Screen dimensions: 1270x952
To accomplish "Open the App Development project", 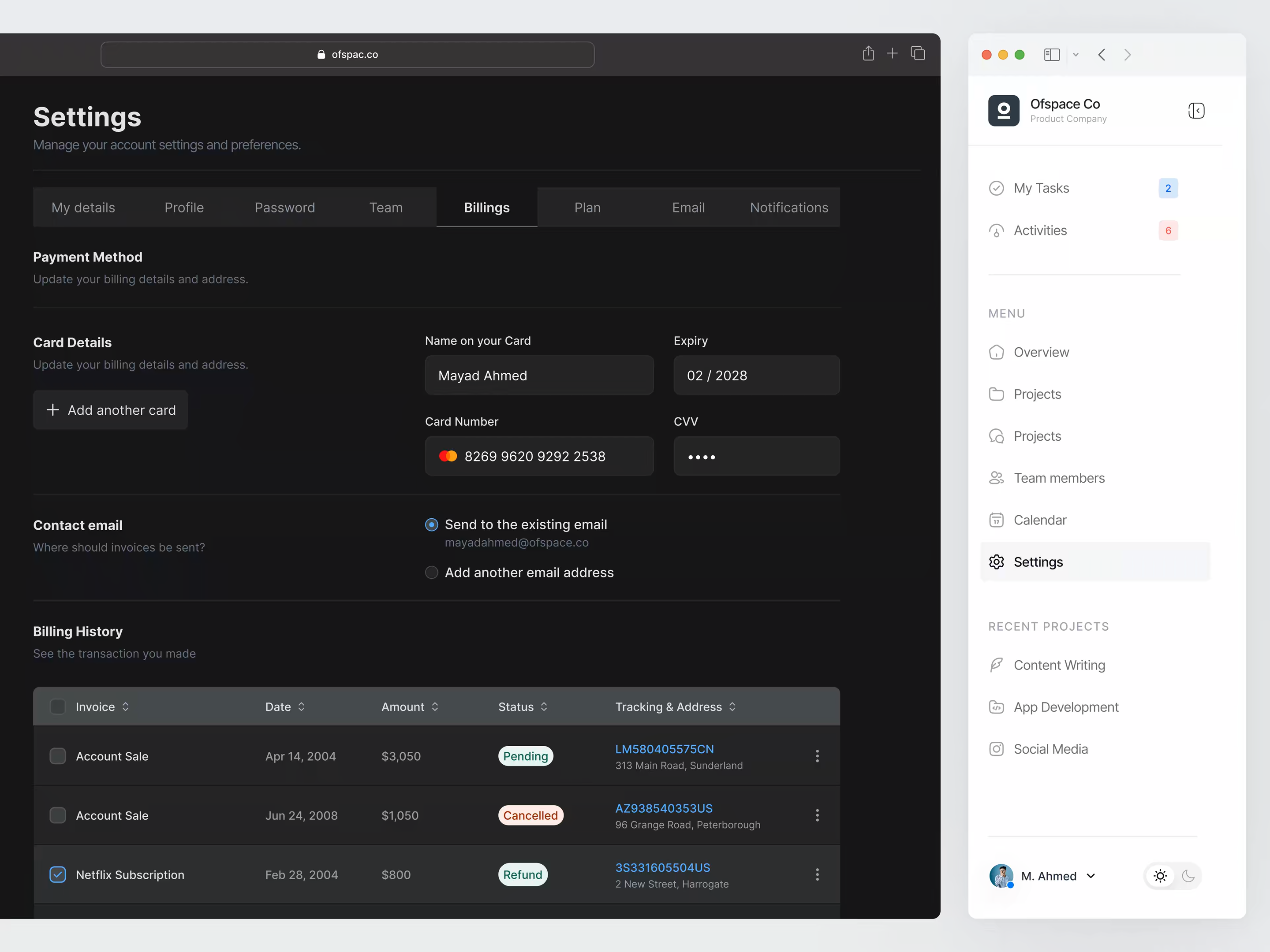I will [1065, 707].
